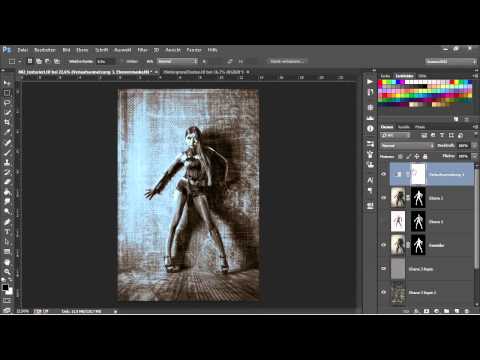480x360 pixels.
Task: Show the hidden Ebene 1 layer
Action: (384, 221)
